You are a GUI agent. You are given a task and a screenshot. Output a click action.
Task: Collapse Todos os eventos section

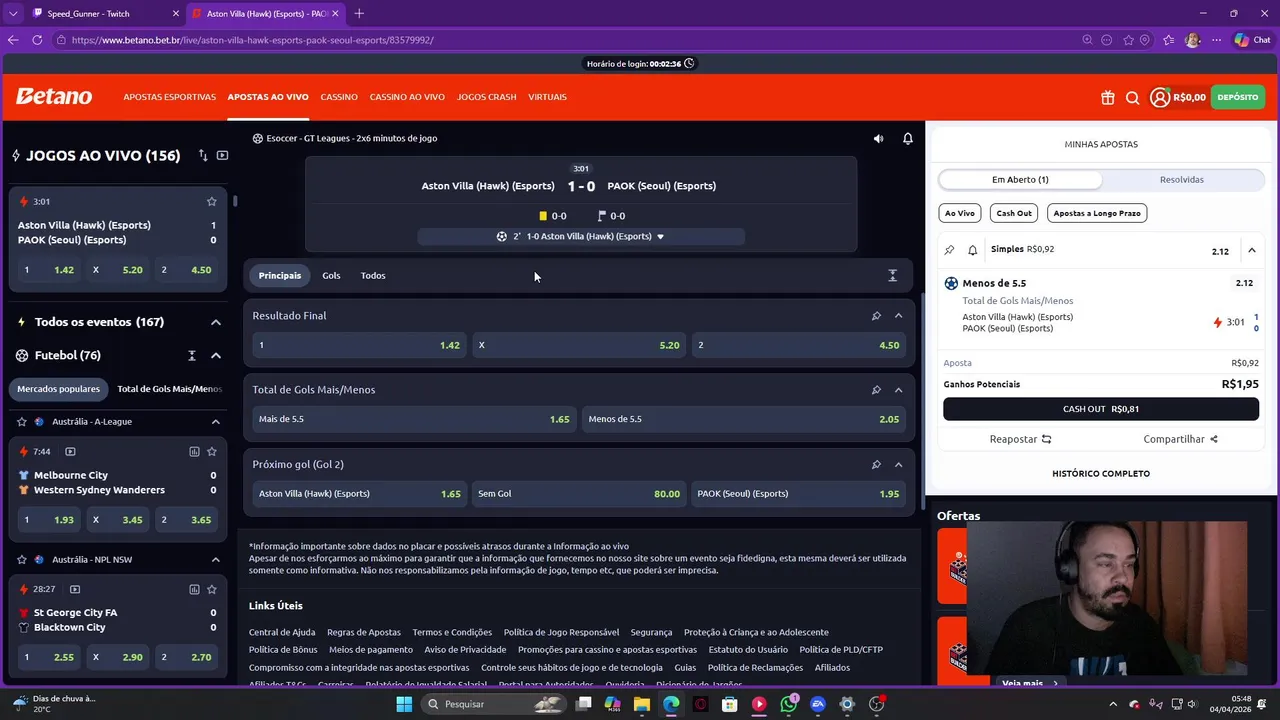215,322
